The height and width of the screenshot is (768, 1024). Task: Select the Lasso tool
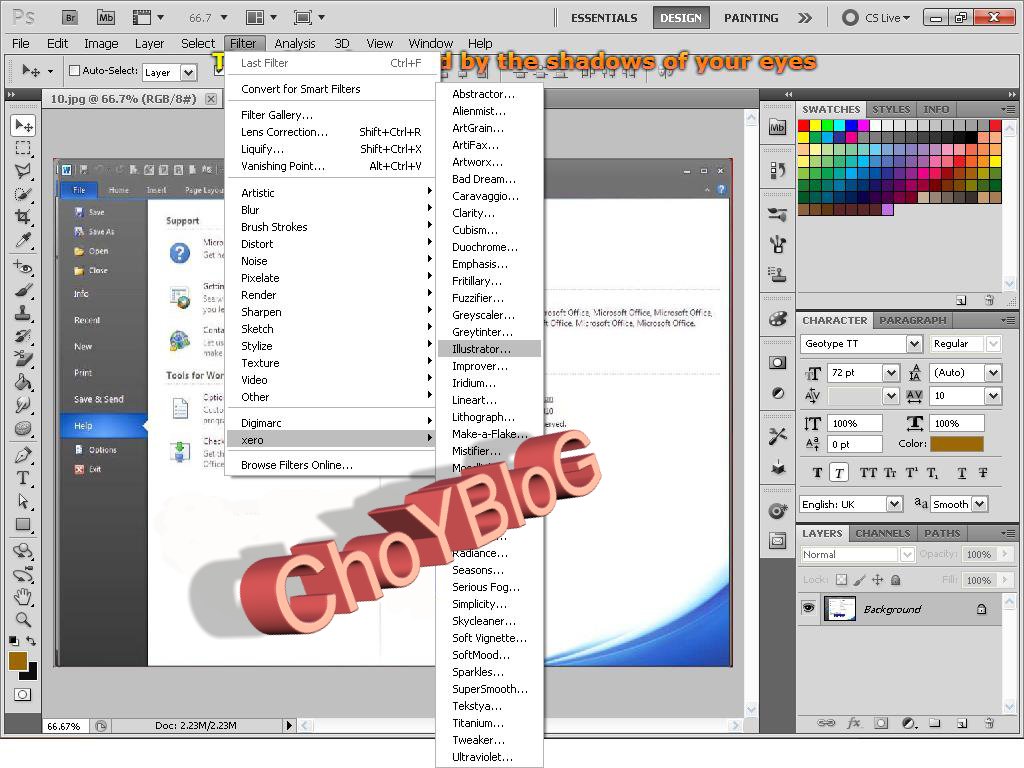(x=23, y=171)
